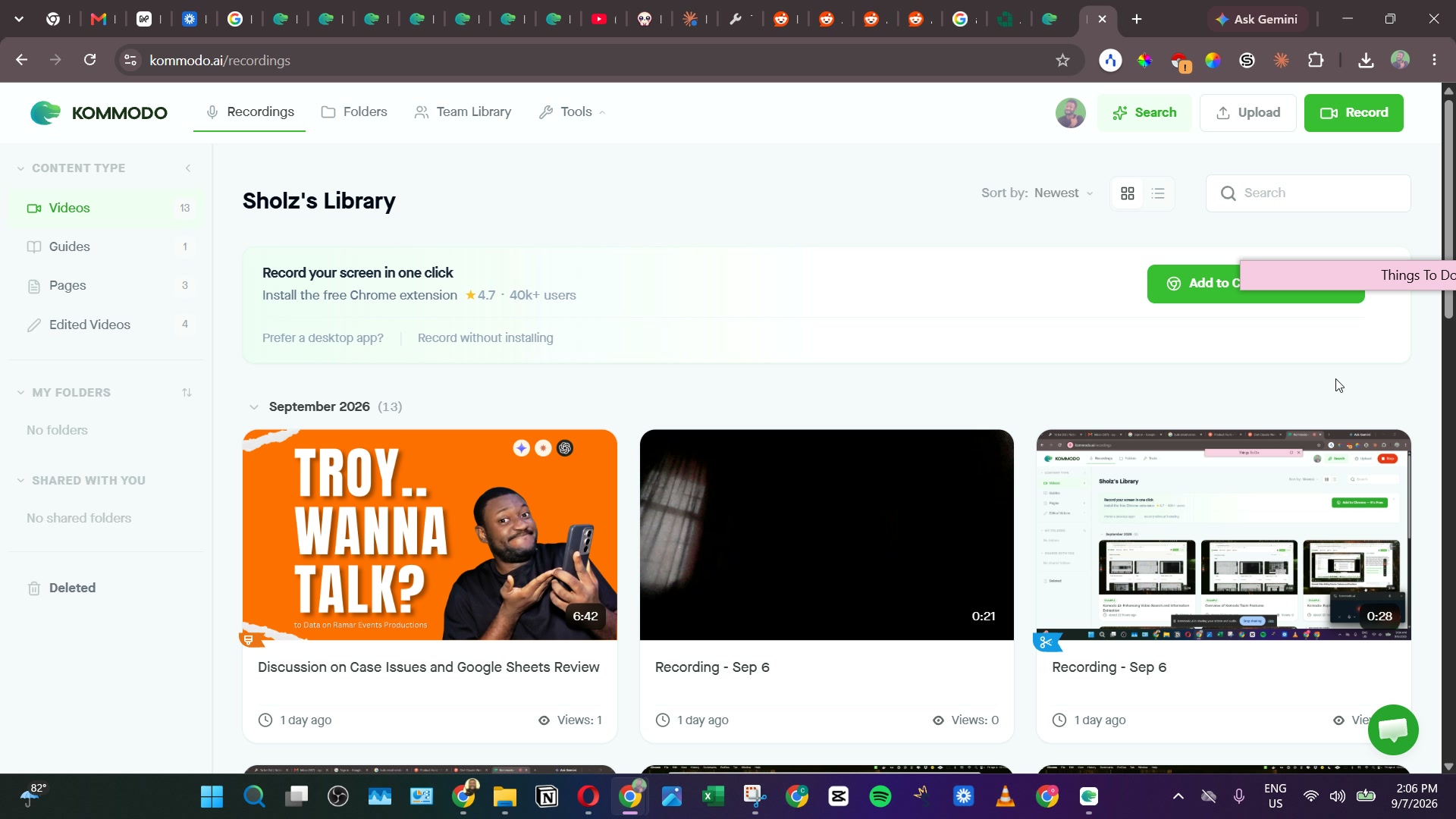The width and height of the screenshot is (1456, 819).
Task: Bookmark this page with the star icon
Action: [1062, 61]
